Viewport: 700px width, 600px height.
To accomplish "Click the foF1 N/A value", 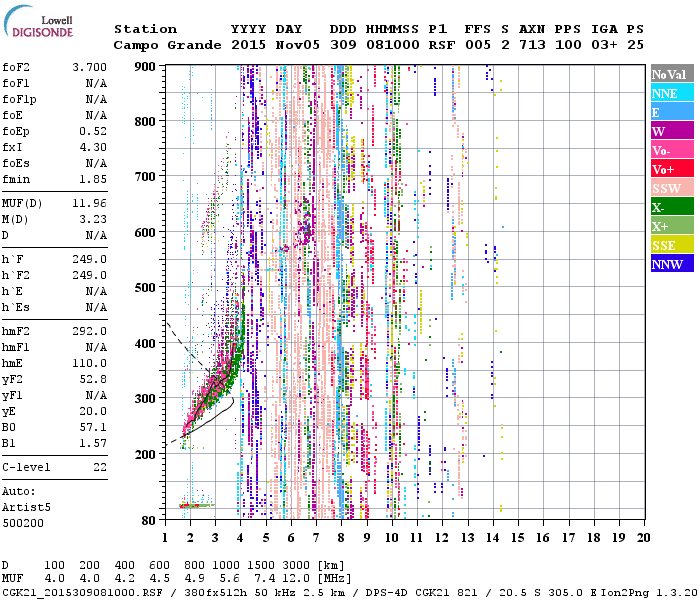I will tap(96, 83).
